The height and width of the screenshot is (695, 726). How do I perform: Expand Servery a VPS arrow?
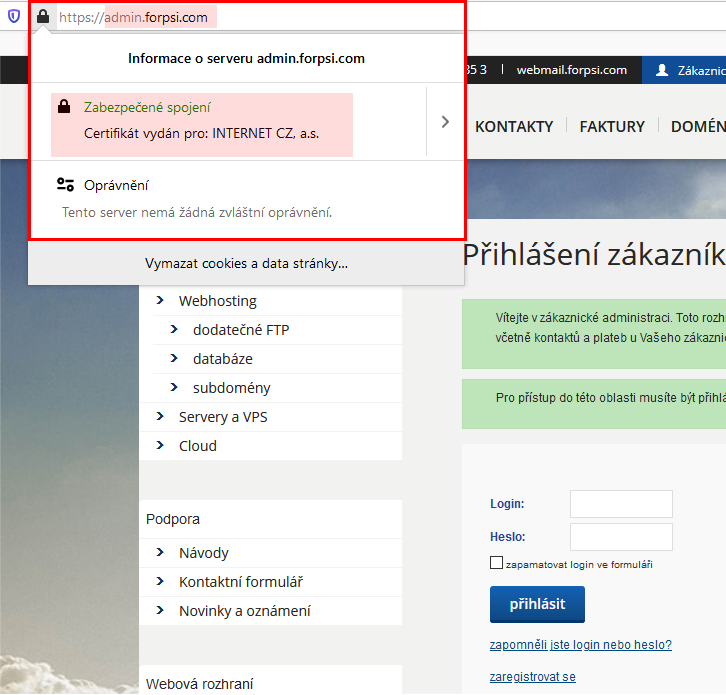pyautogui.click(x=160, y=416)
